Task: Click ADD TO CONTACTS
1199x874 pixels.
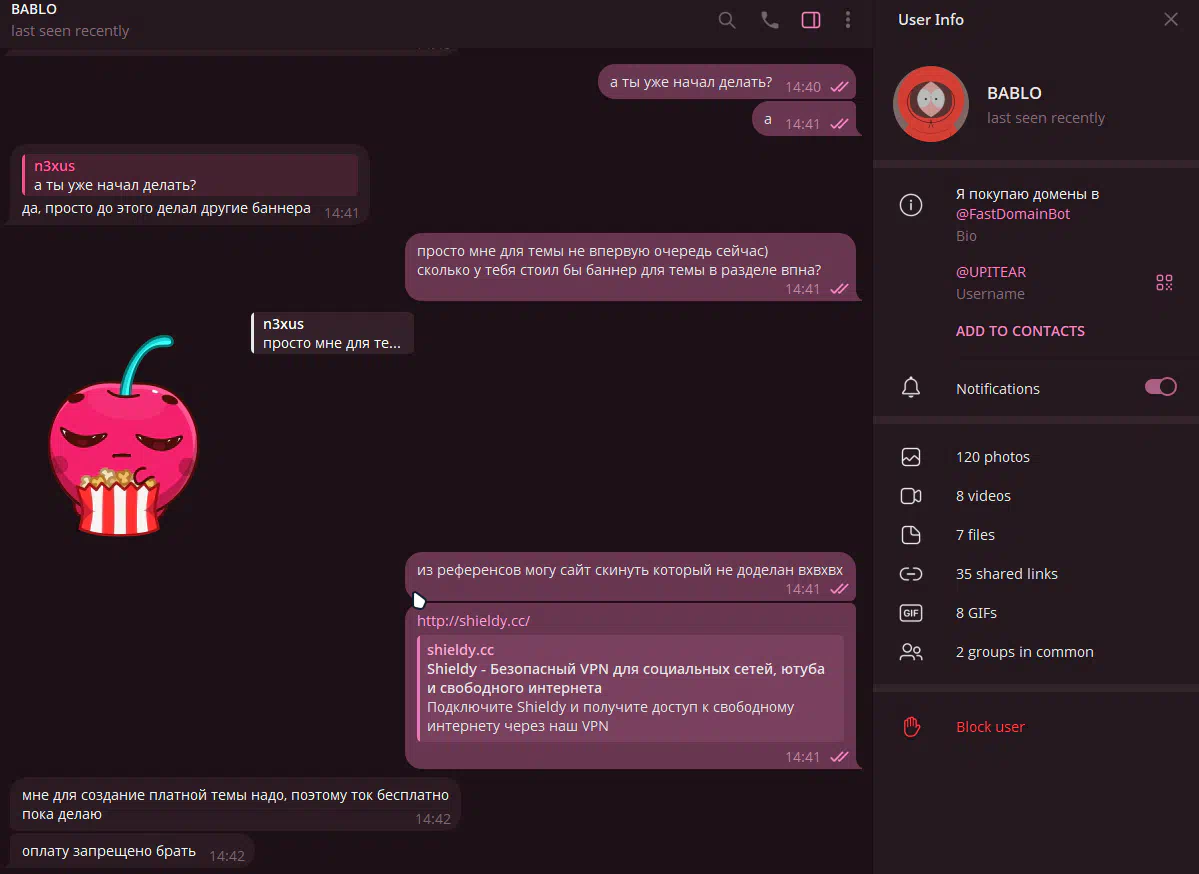Action: coord(1020,331)
